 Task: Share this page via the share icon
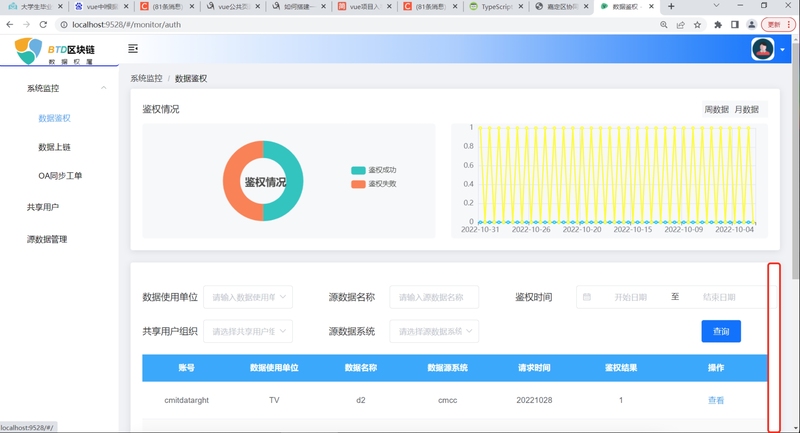pyautogui.click(x=680, y=24)
